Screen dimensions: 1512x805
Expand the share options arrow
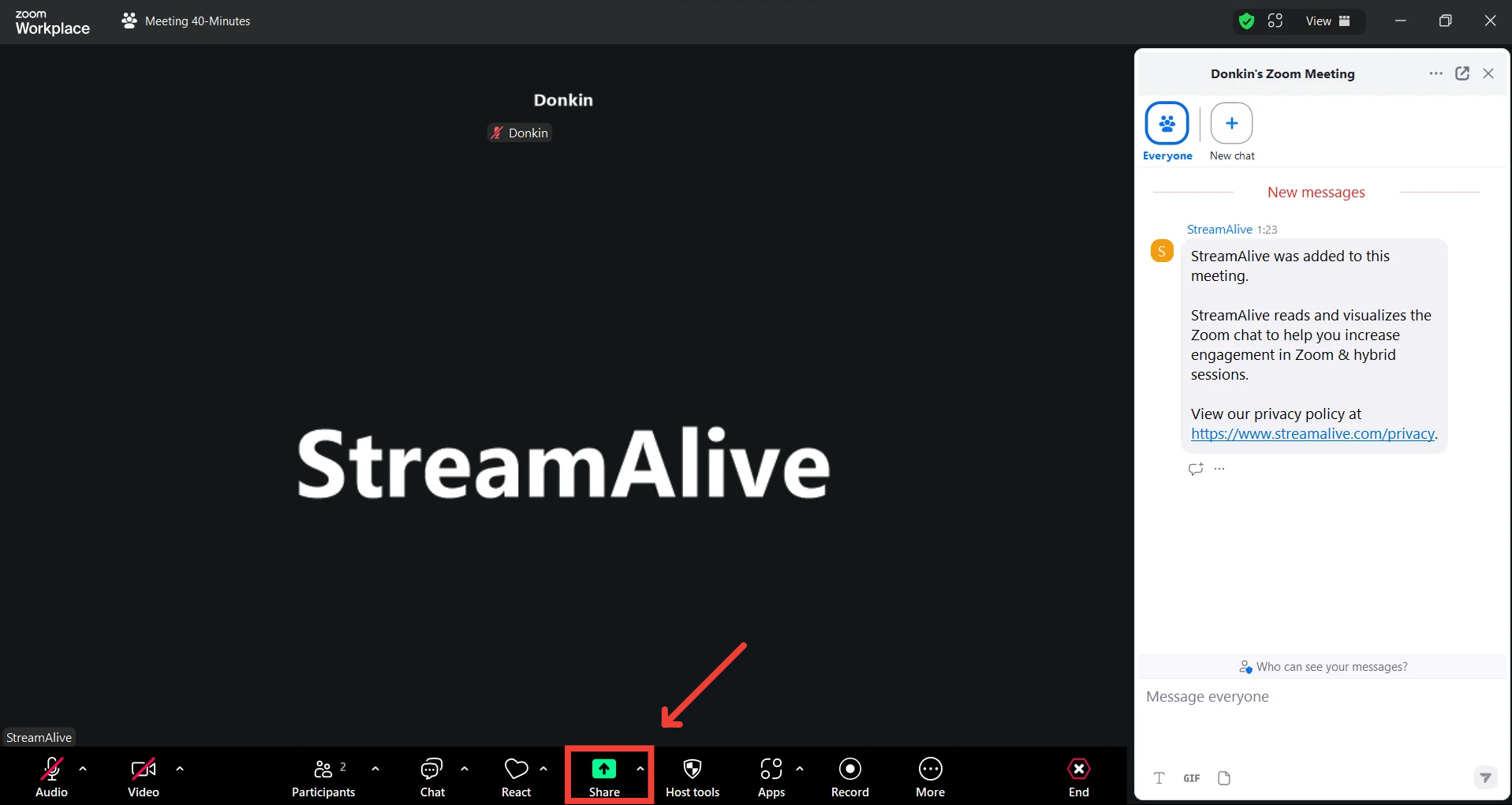[640, 768]
